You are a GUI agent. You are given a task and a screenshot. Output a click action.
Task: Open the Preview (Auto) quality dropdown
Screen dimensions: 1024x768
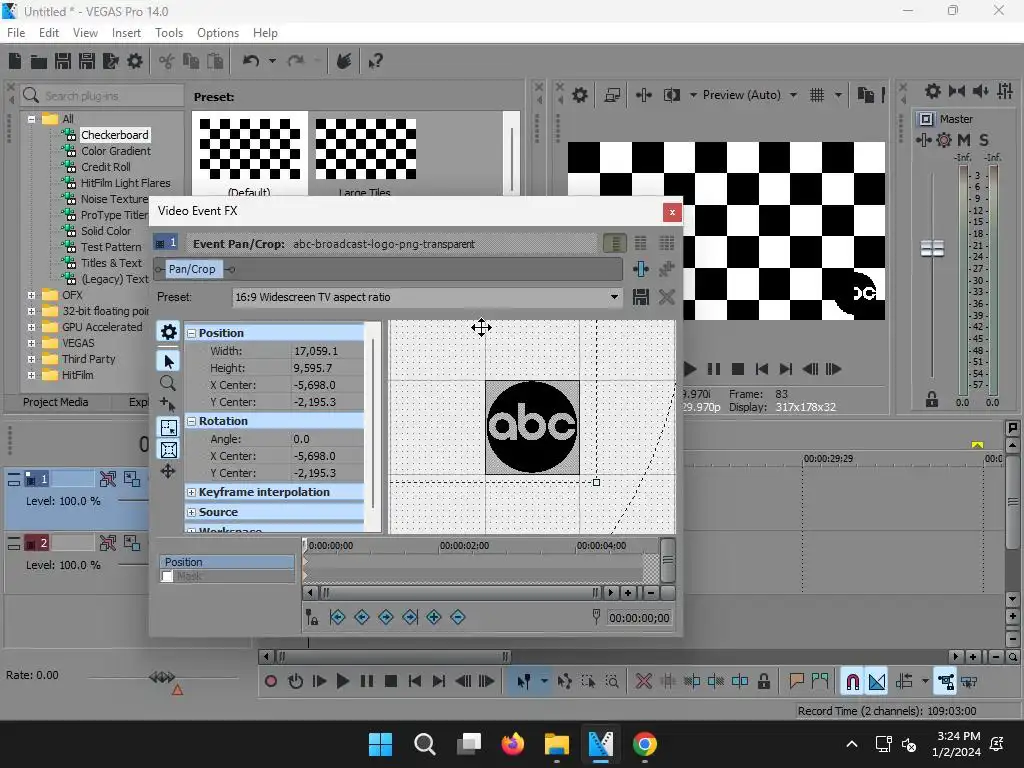tap(793, 95)
